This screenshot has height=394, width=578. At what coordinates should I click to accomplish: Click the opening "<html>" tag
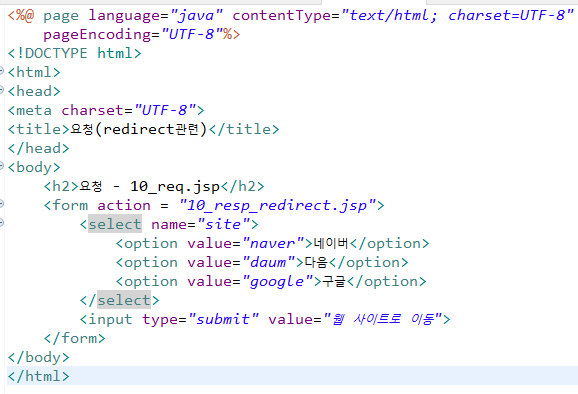(34, 72)
